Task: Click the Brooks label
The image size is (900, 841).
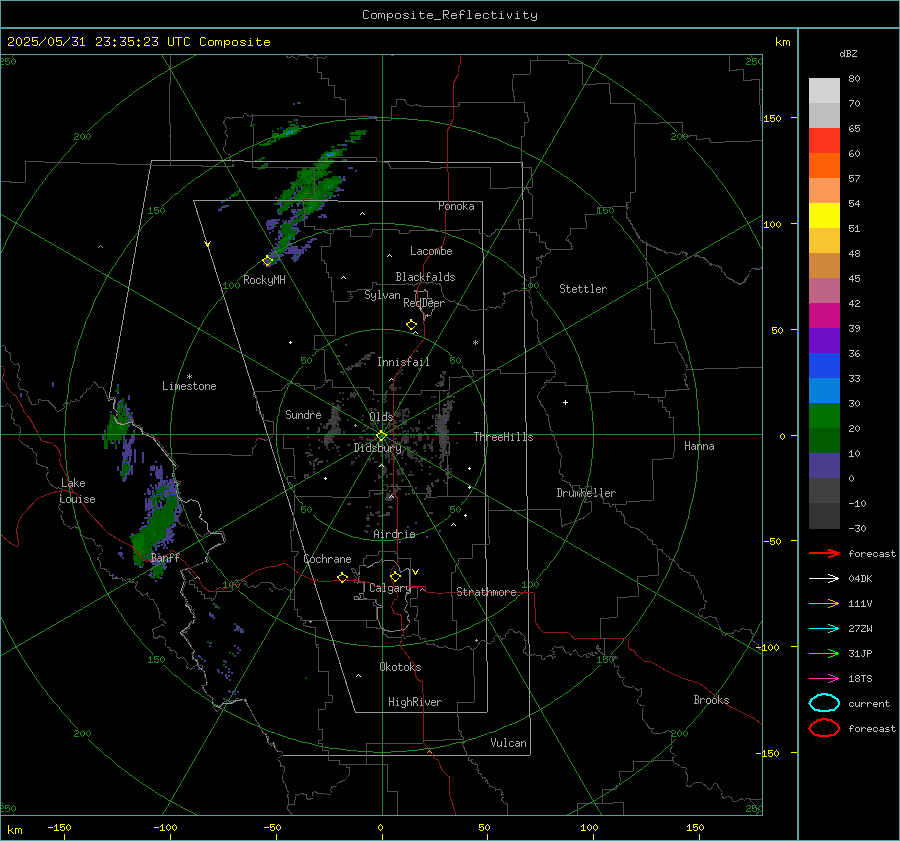Action: click(711, 700)
